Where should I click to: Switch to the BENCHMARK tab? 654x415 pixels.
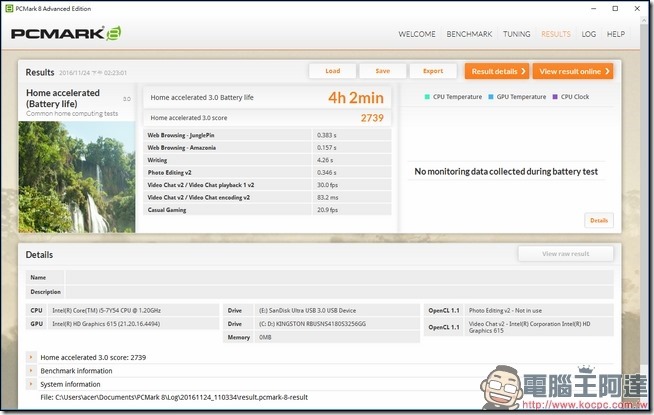point(469,34)
